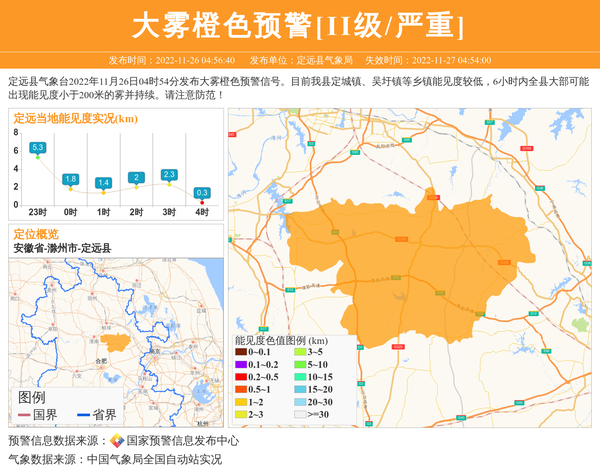Click the 1.8 km data label at 0时
Viewport: 600px width, 471px height.
coord(70,179)
